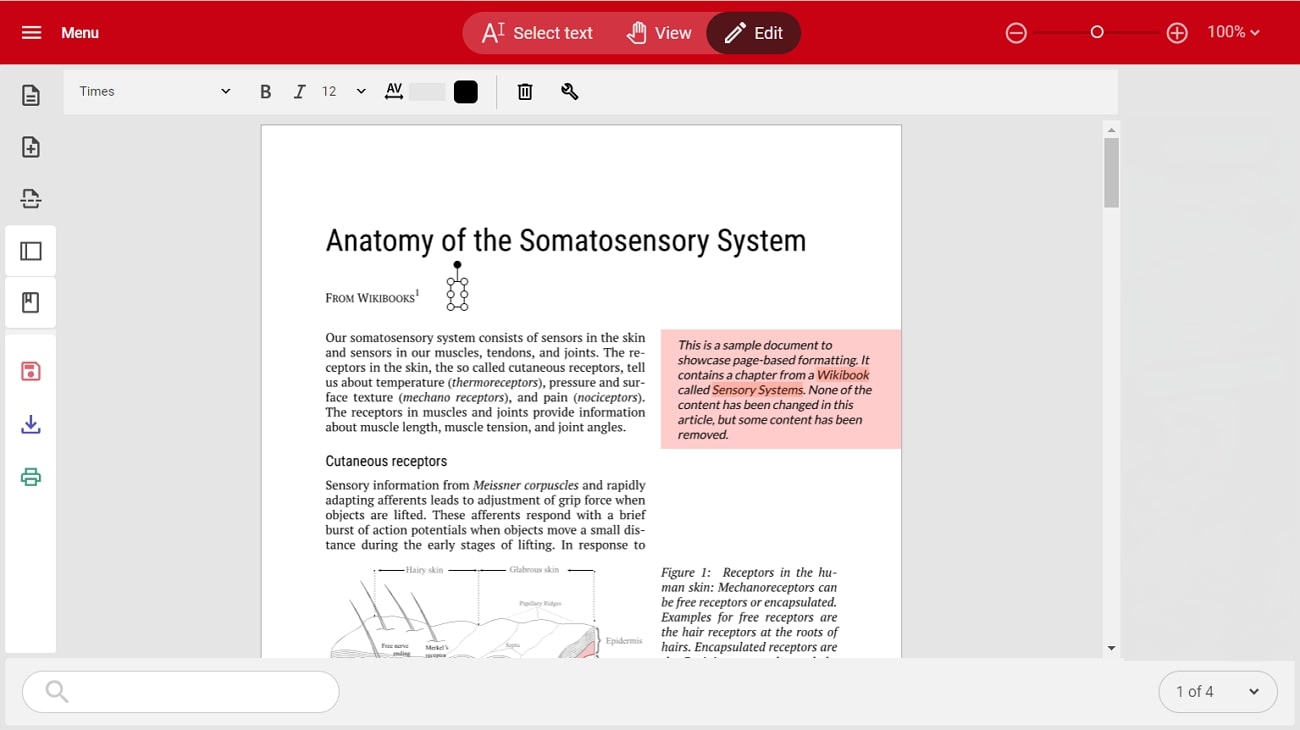This screenshot has width=1300, height=730.
Task: Open the wrench tools icon
Action: click(570, 92)
